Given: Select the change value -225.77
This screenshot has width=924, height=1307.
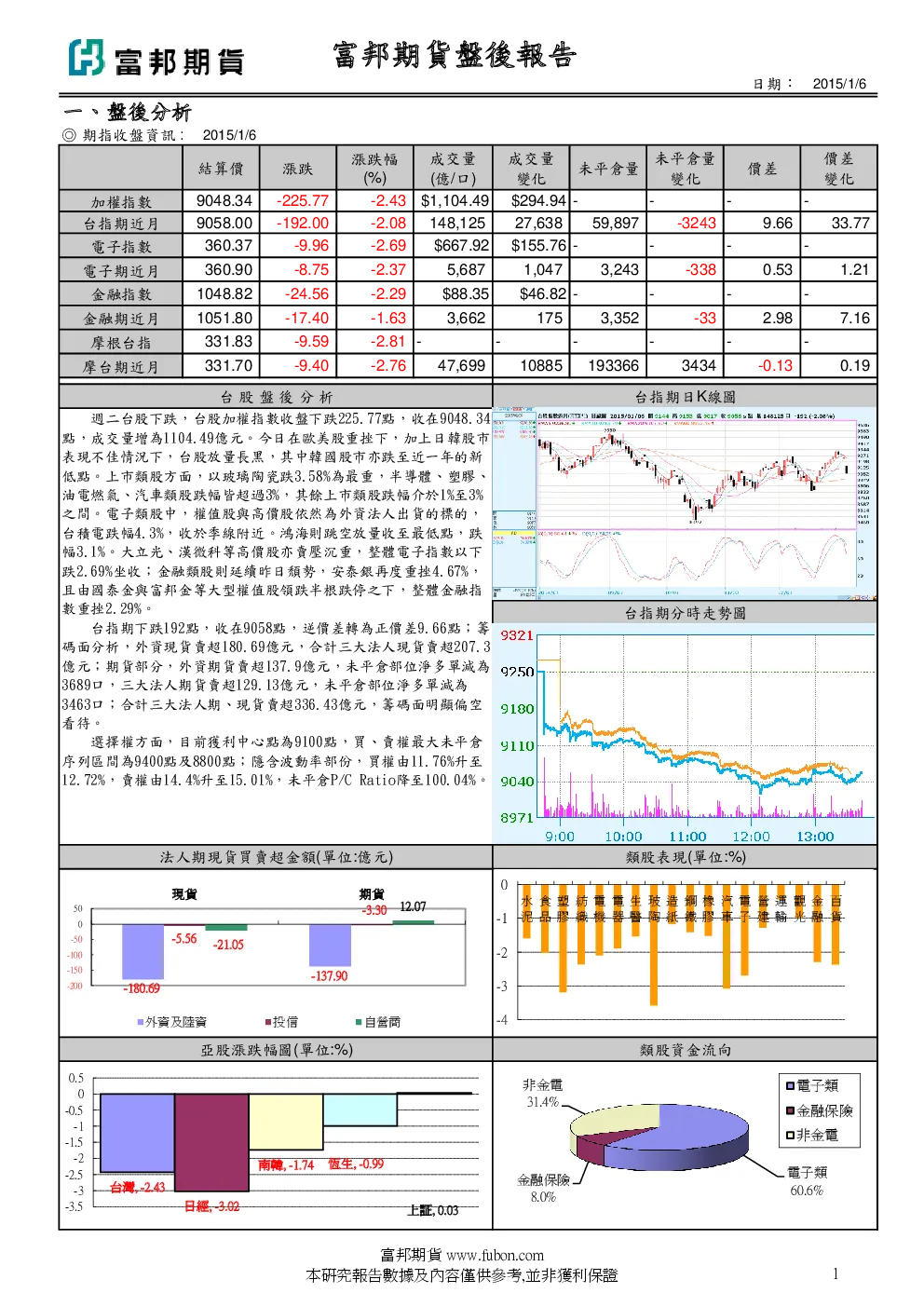Looking at the screenshot, I should pyautogui.click(x=303, y=200).
